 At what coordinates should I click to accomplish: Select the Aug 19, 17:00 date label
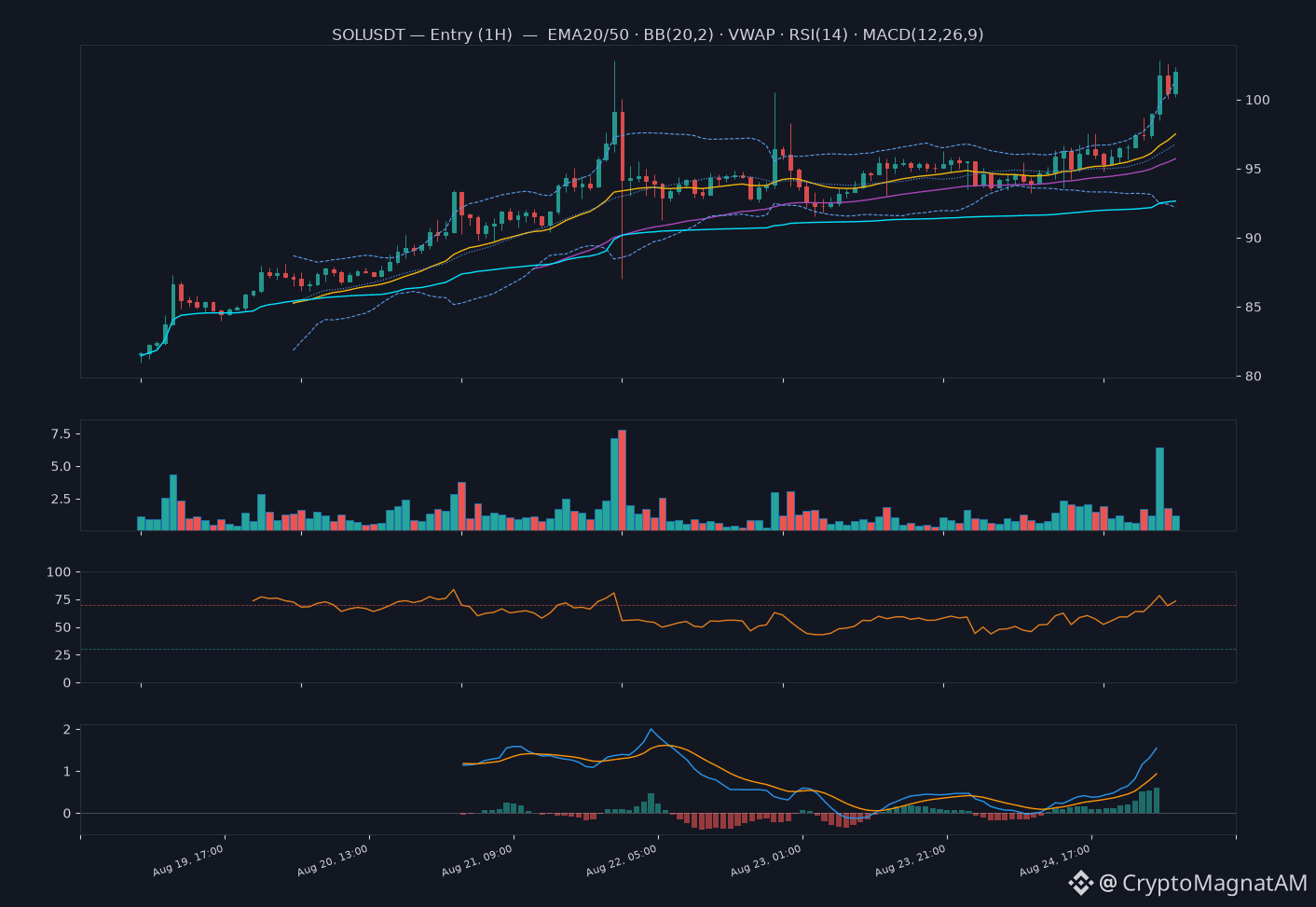(188, 860)
